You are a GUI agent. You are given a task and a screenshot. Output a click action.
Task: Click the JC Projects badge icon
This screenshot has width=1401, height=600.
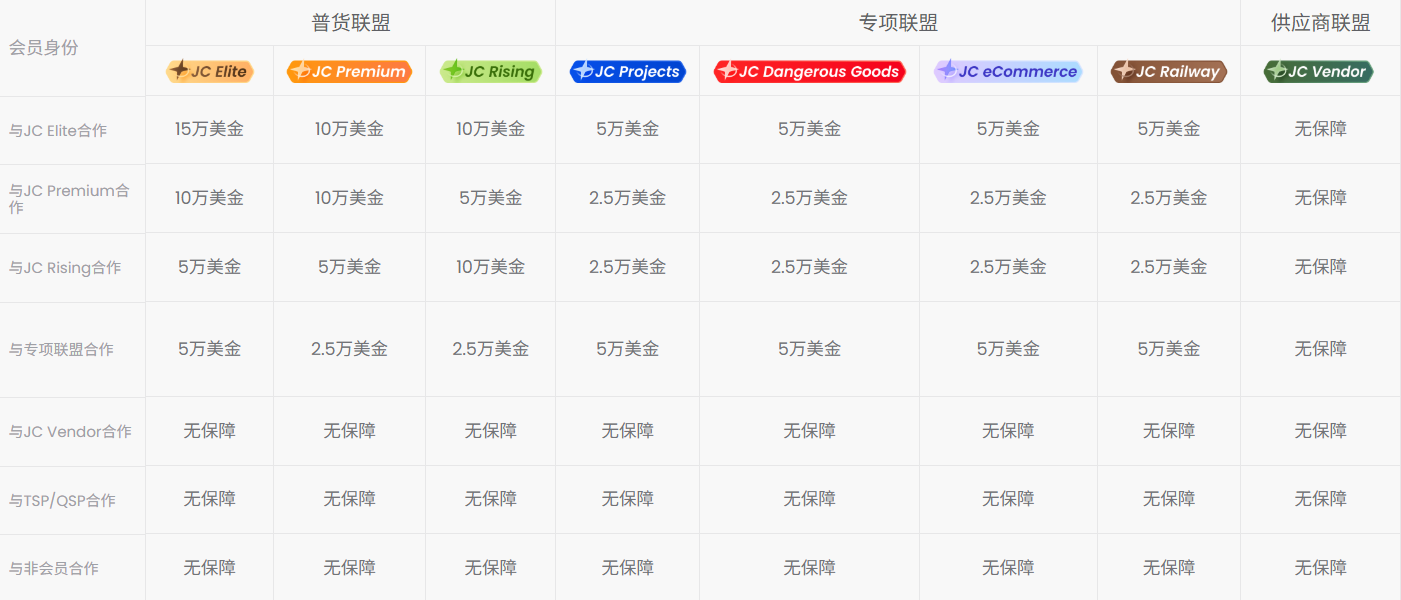[628, 71]
